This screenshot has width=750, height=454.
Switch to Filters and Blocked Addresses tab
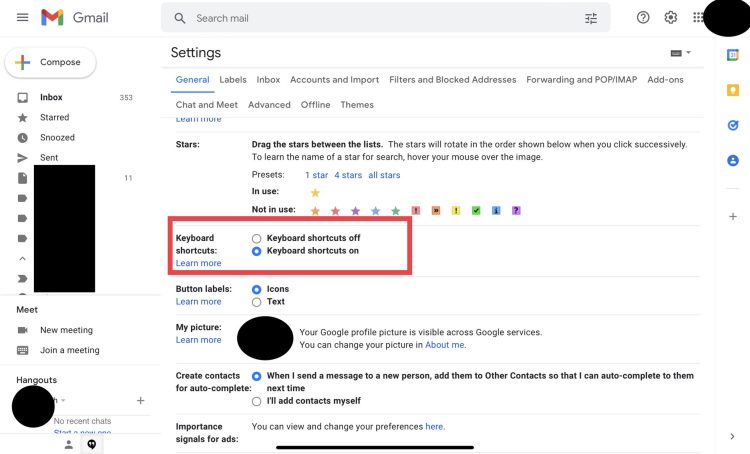click(452, 80)
